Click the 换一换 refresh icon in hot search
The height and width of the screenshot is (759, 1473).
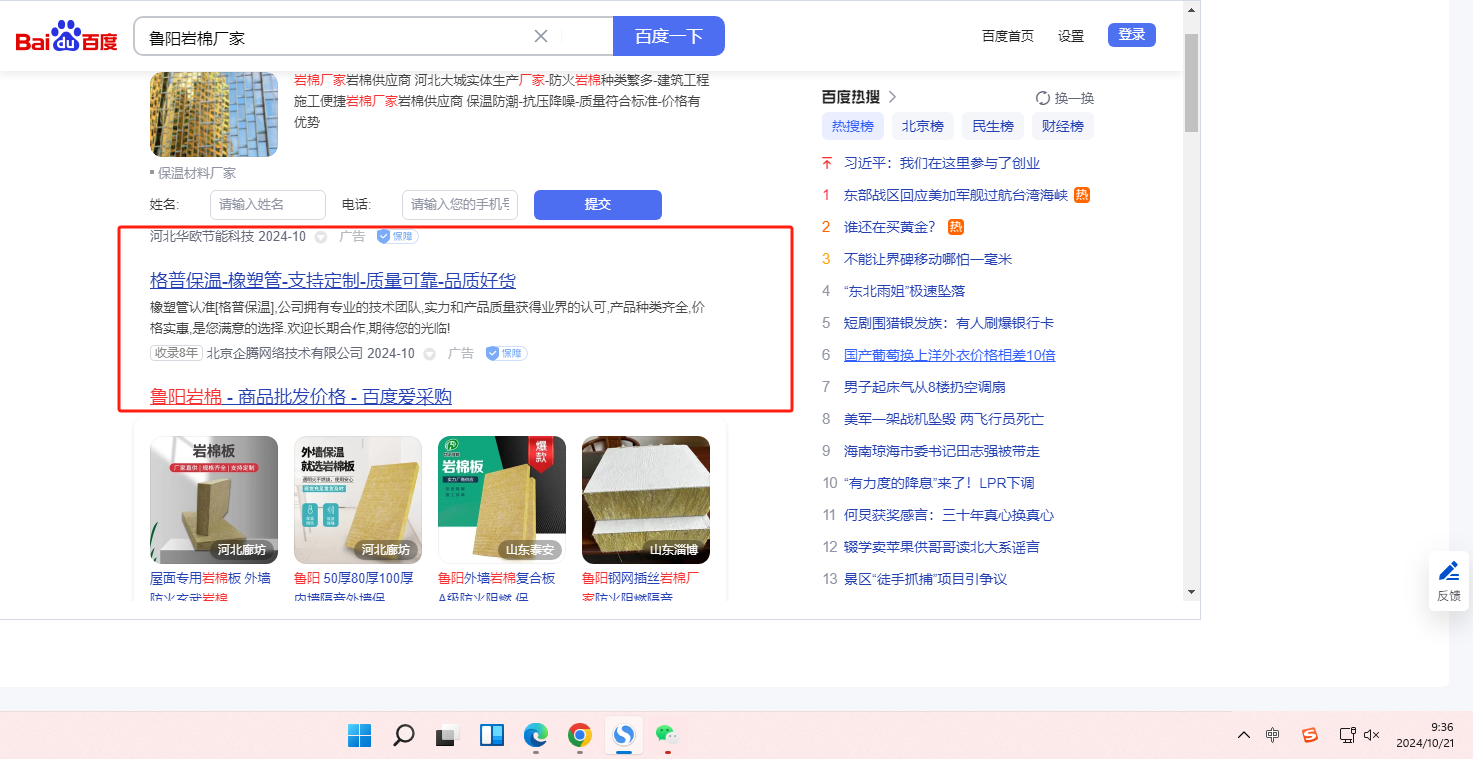(x=1043, y=98)
